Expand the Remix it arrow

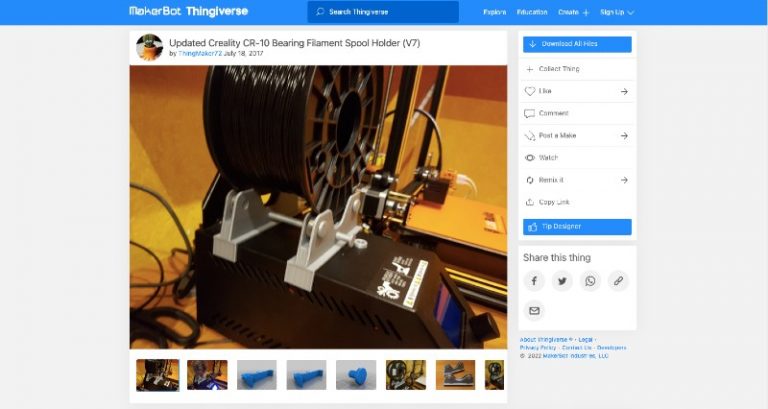[x=624, y=180]
